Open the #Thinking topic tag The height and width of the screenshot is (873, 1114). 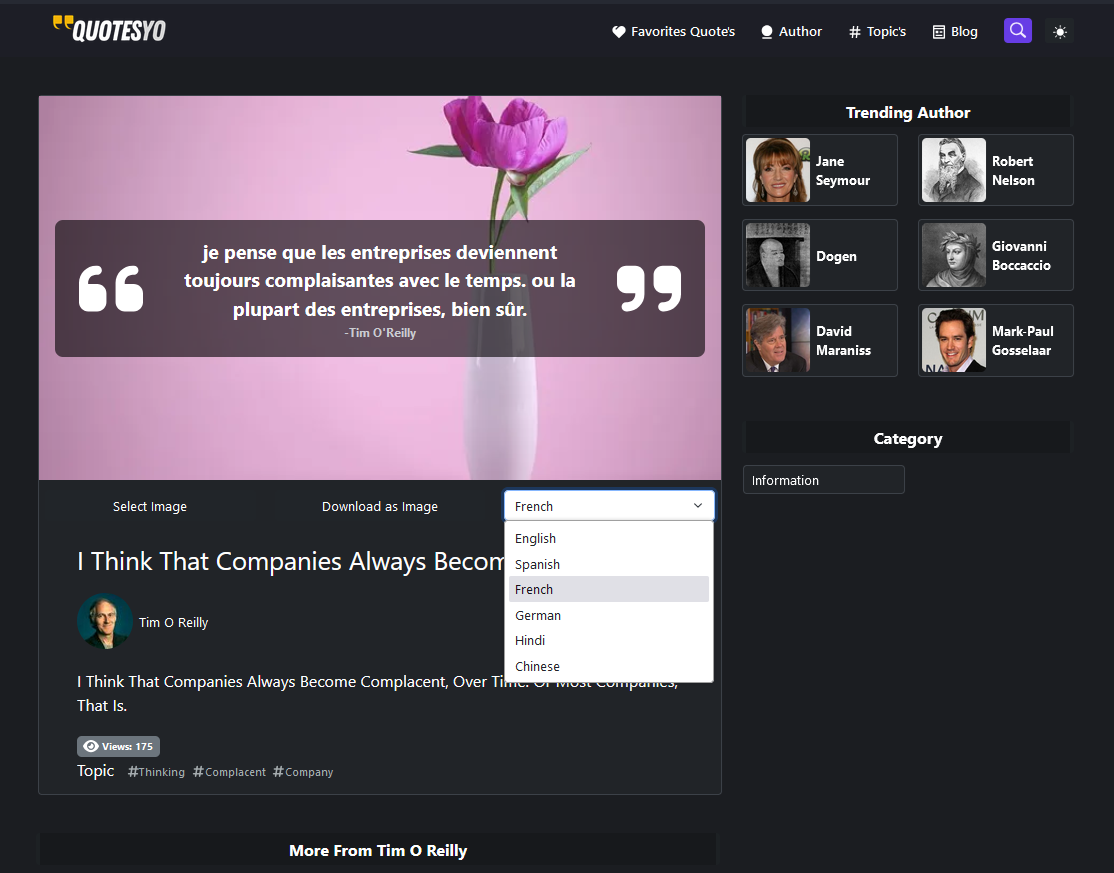tap(156, 772)
